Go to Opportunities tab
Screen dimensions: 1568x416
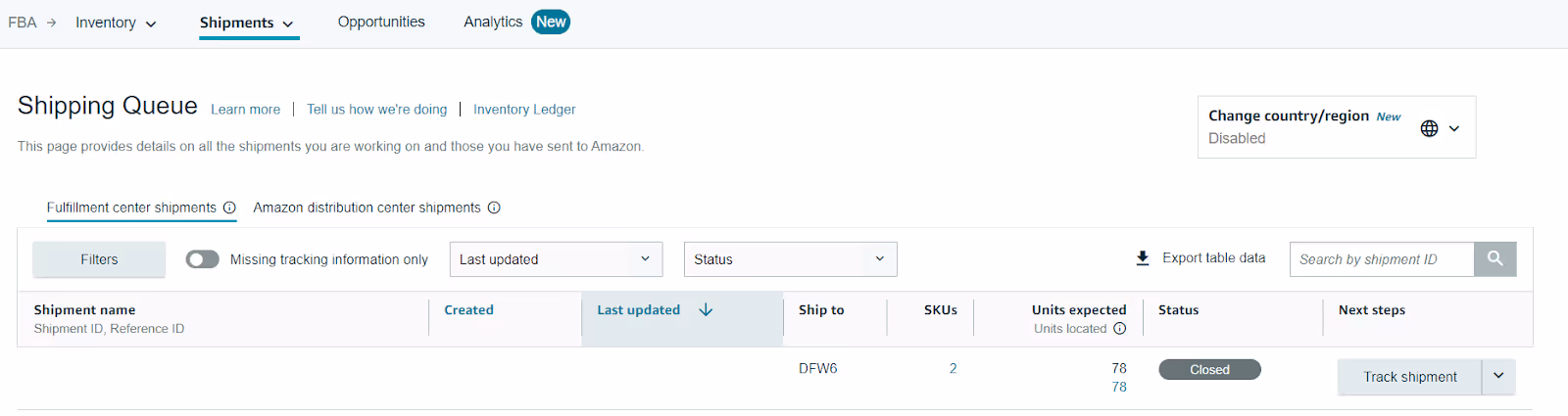(x=381, y=22)
